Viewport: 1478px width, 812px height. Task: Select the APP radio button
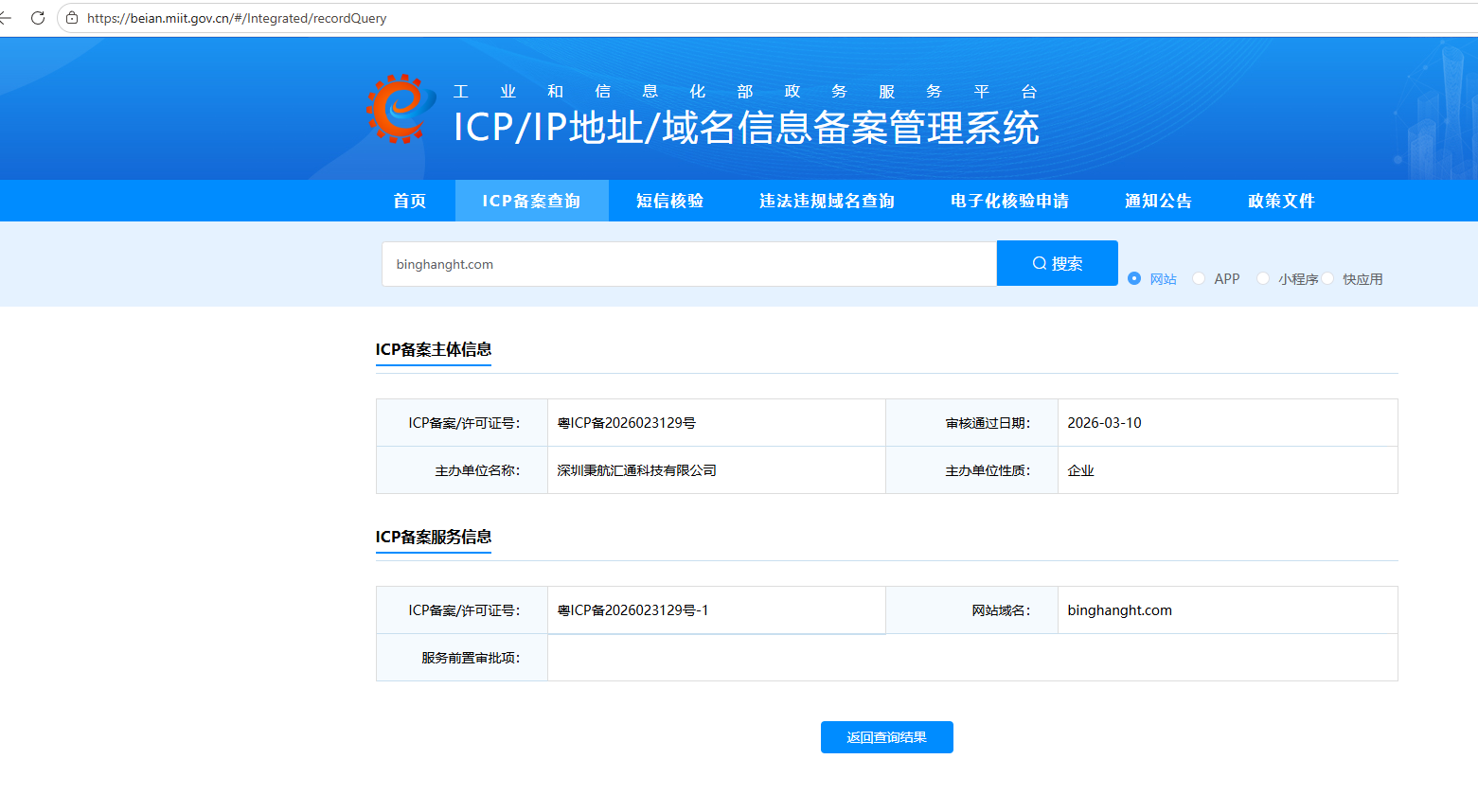tap(1198, 278)
